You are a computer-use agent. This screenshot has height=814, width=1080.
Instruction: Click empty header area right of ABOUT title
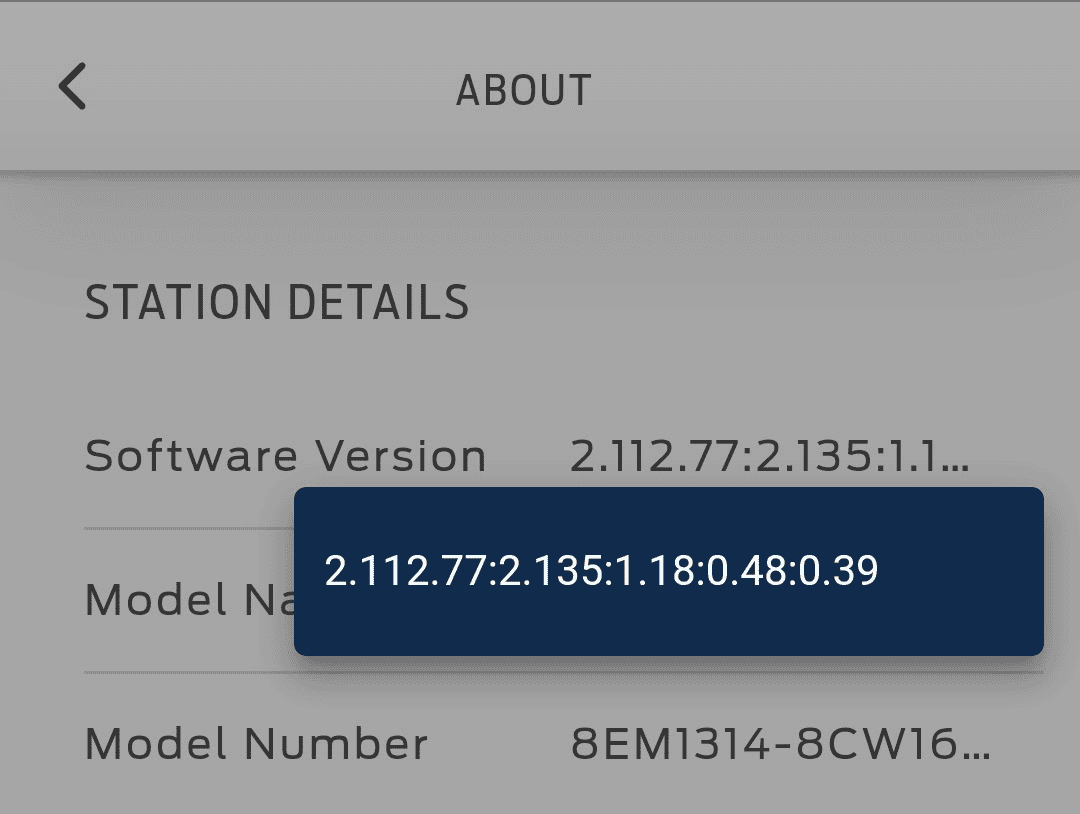(x=830, y=90)
